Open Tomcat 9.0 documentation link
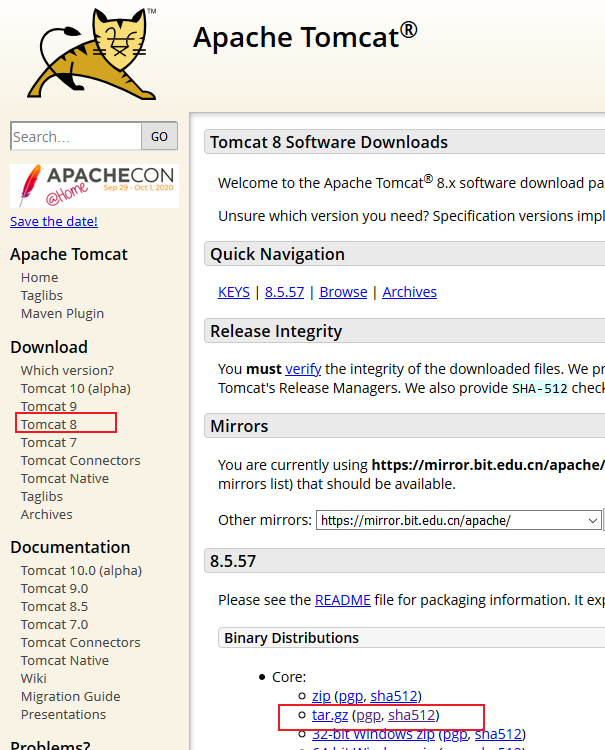Viewport: 605px width, 750px height. point(54,588)
